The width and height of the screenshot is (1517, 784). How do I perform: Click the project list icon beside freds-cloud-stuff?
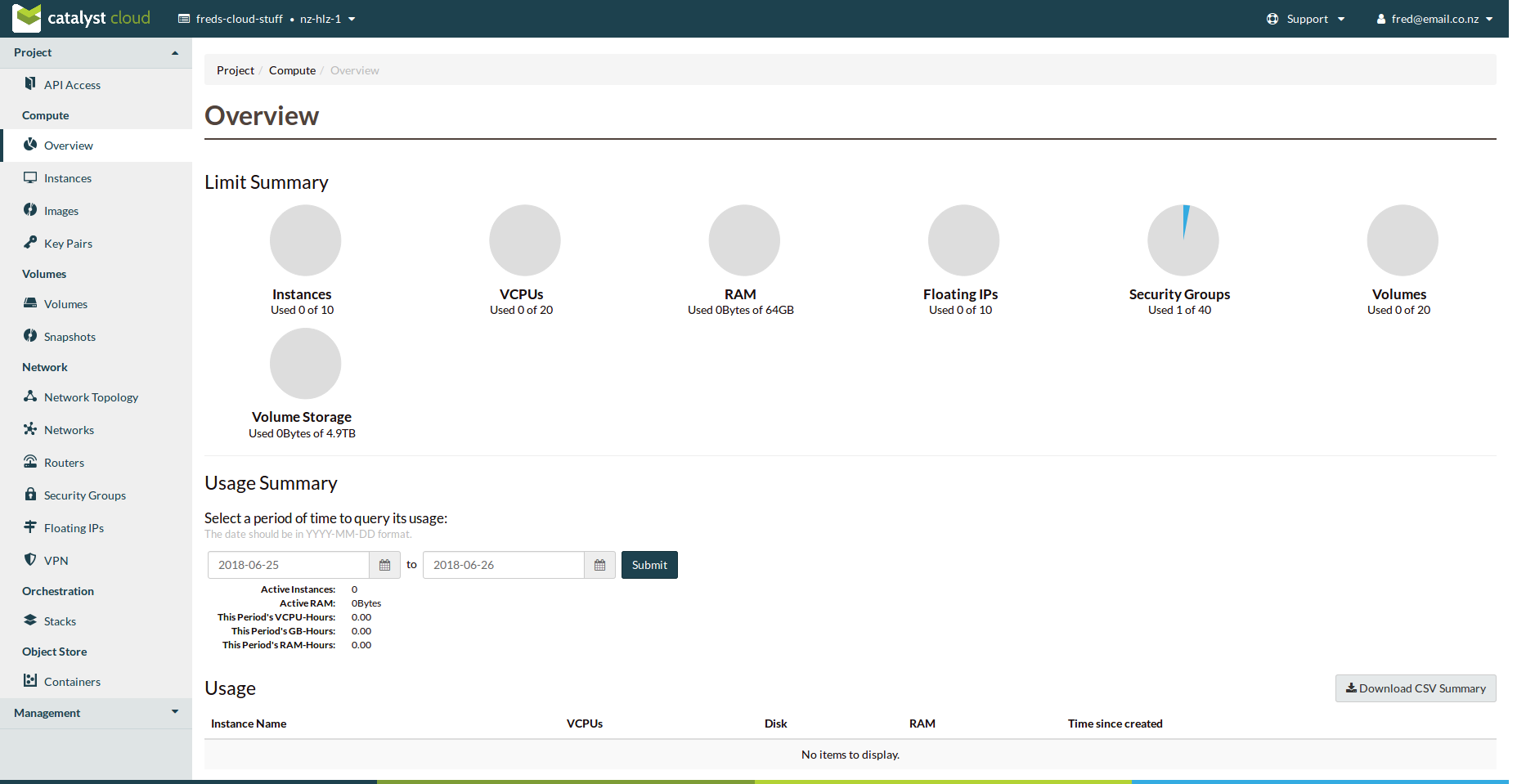click(x=184, y=19)
